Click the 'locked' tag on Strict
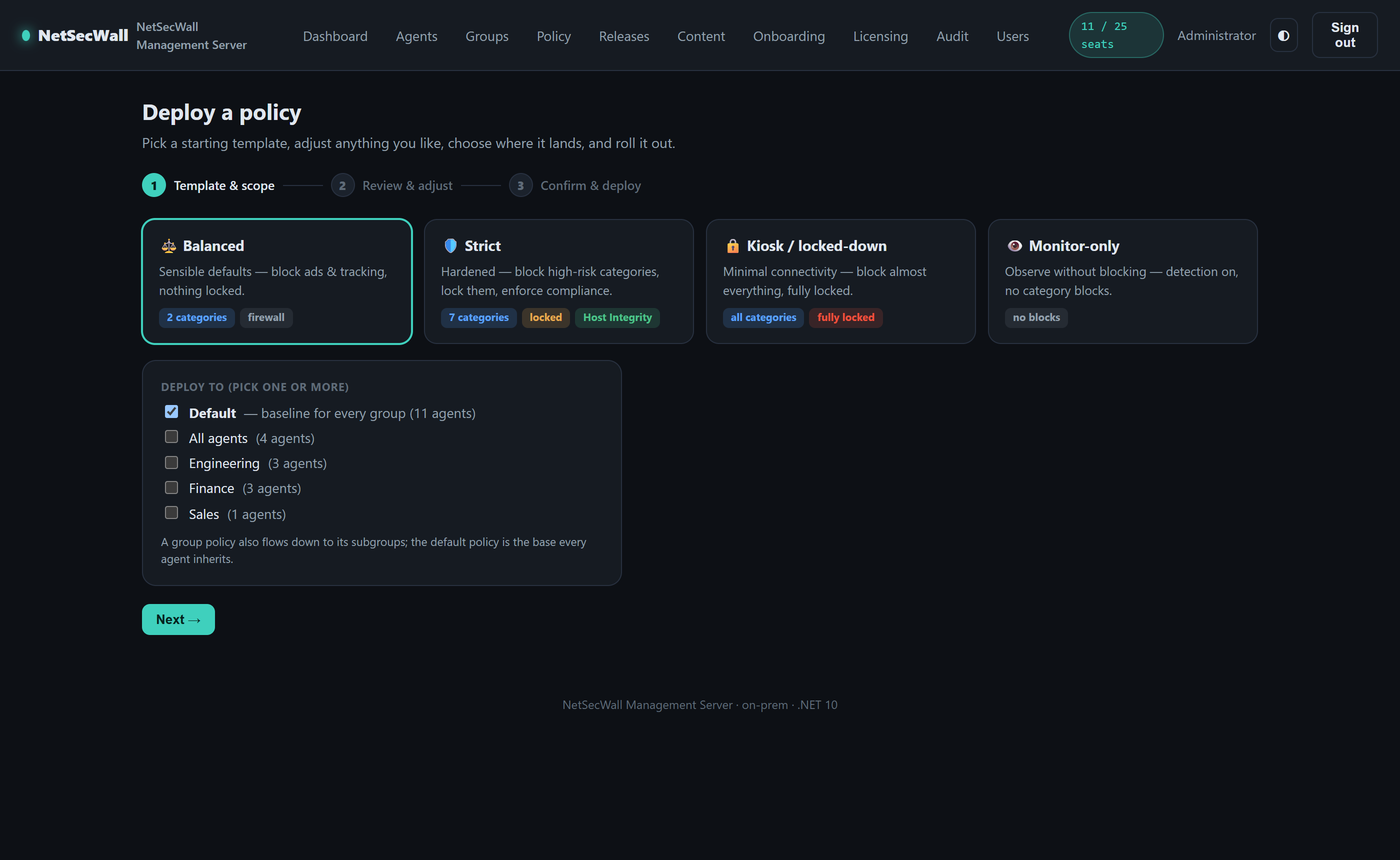This screenshot has width=1400, height=860. [x=546, y=317]
